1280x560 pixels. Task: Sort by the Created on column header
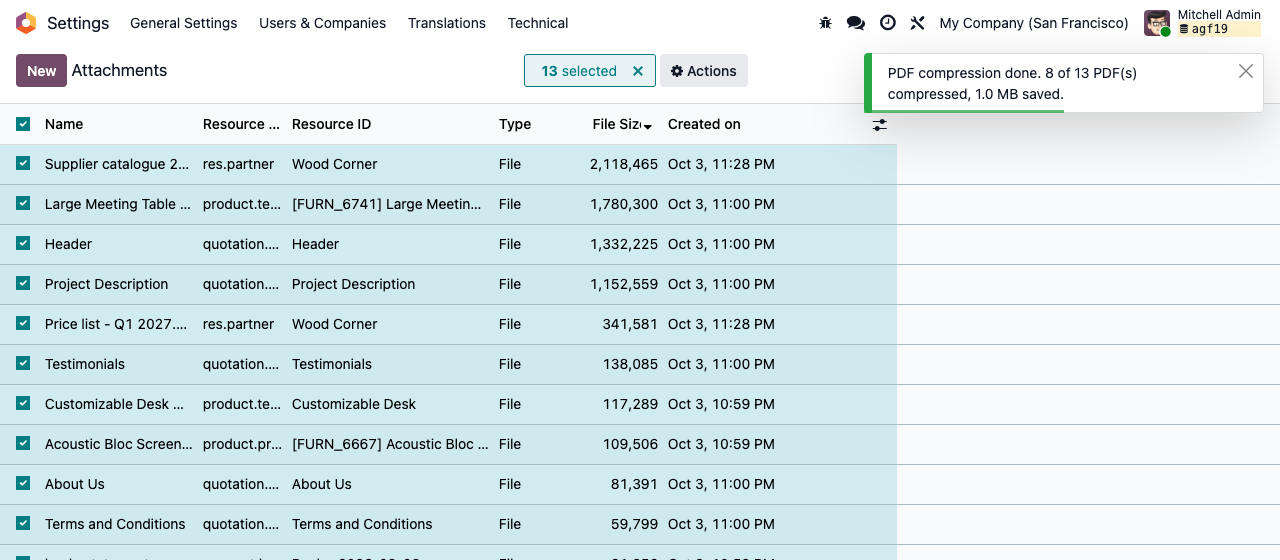pos(704,124)
